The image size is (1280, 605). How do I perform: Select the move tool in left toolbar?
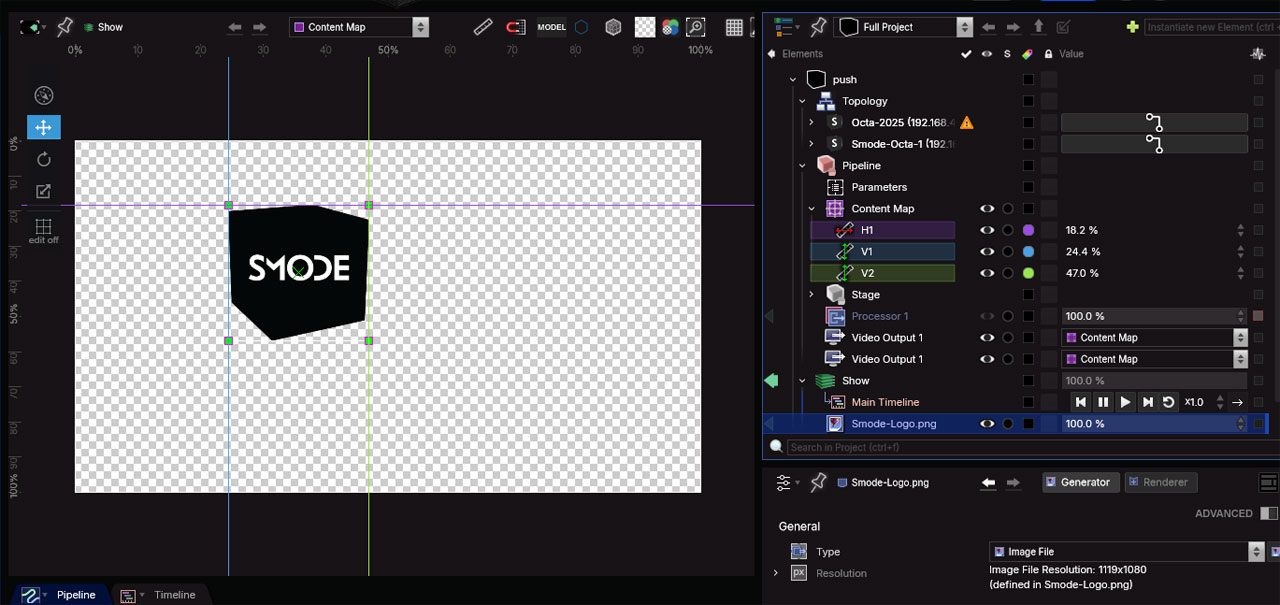43,127
